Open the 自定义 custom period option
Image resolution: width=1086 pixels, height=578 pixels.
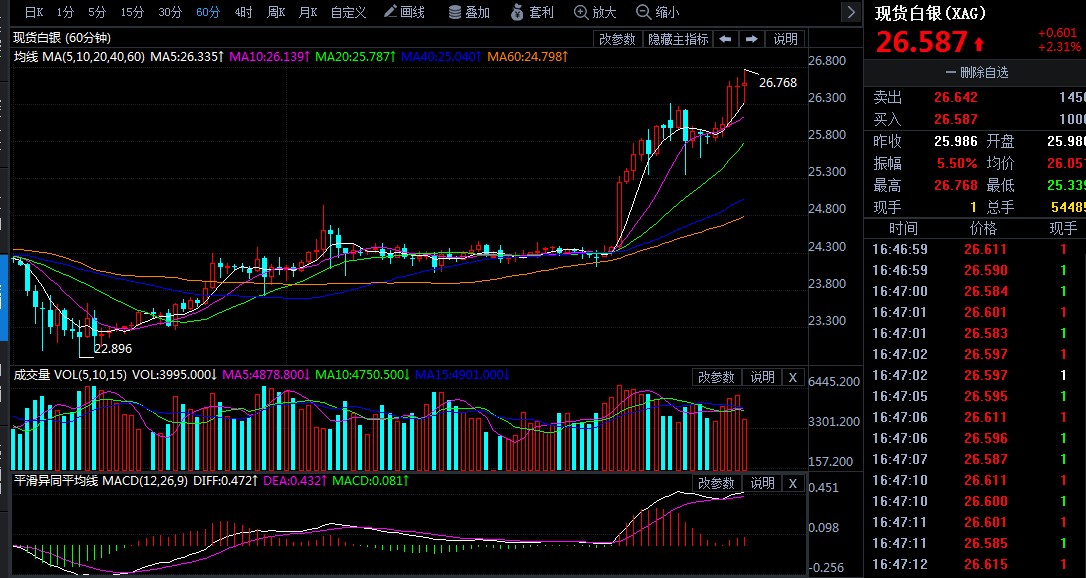348,12
